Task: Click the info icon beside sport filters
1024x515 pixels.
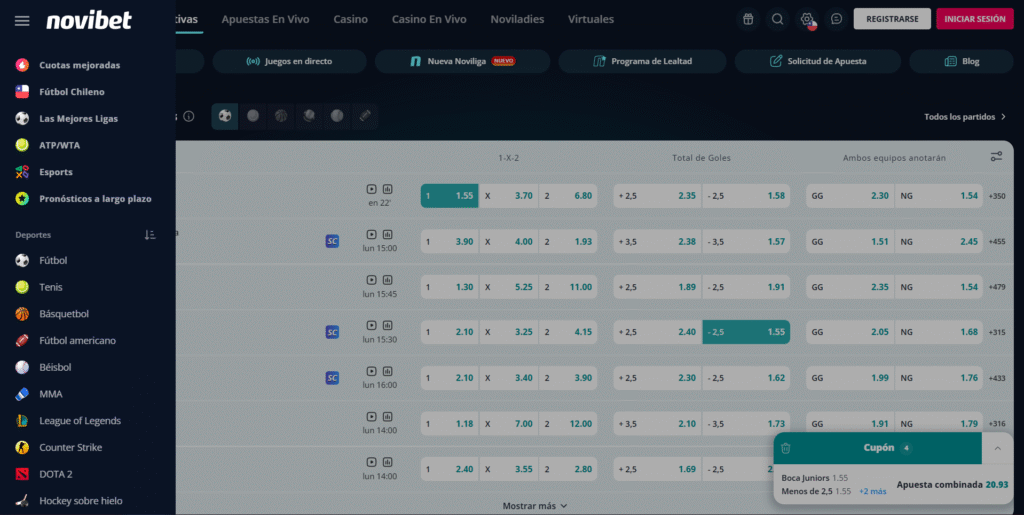Action: pos(189,116)
